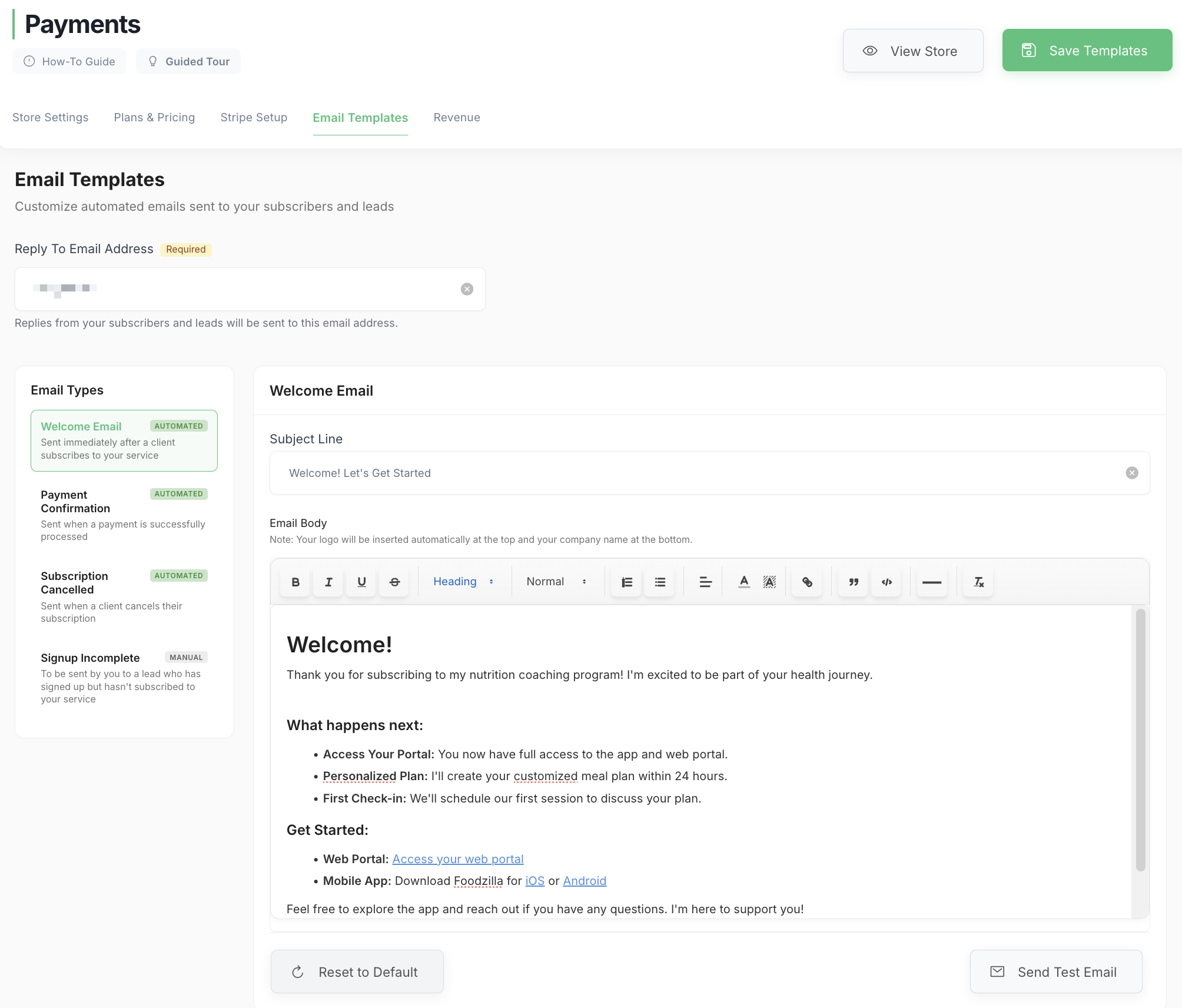
Task: Open the Revenue tab
Action: pos(457,117)
